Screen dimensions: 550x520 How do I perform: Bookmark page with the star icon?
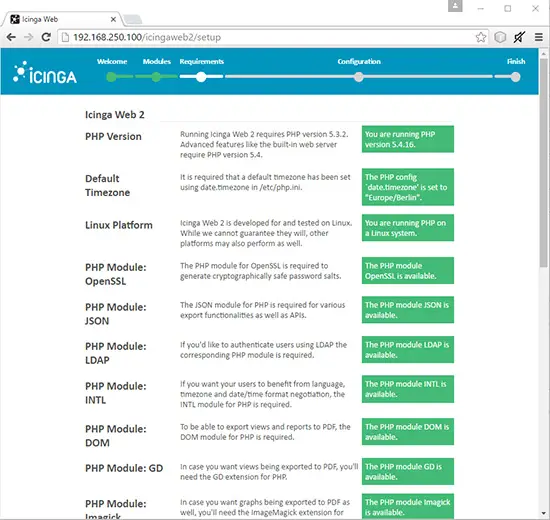point(481,37)
